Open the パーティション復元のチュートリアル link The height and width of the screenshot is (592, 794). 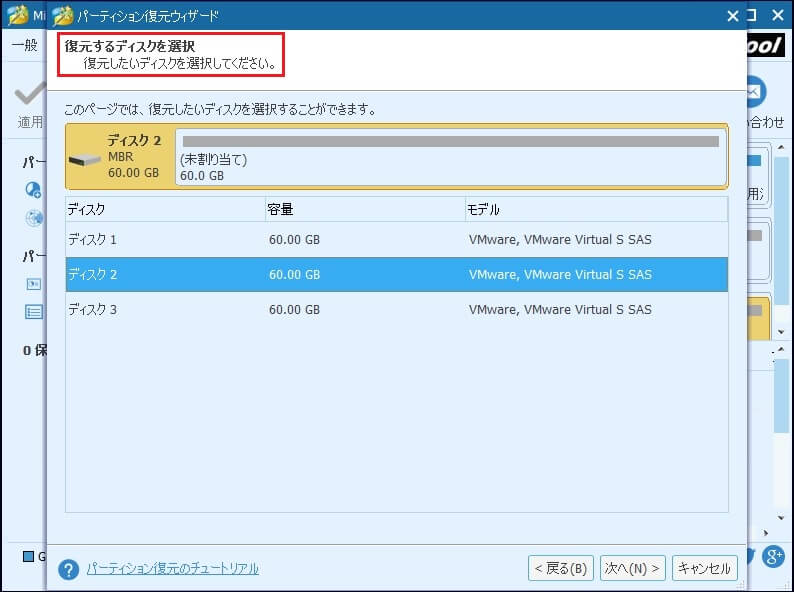click(173, 569)
